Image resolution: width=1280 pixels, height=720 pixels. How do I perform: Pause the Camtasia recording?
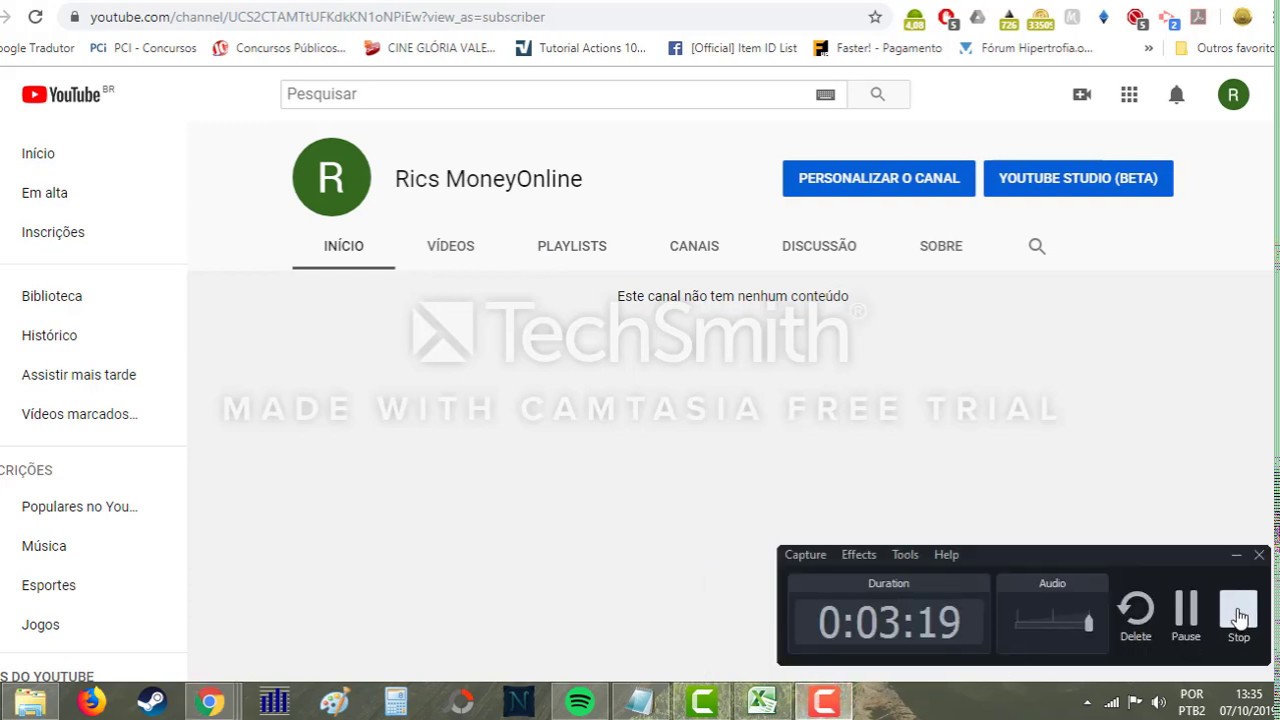pyautogui.click(x=1186, y=616)
